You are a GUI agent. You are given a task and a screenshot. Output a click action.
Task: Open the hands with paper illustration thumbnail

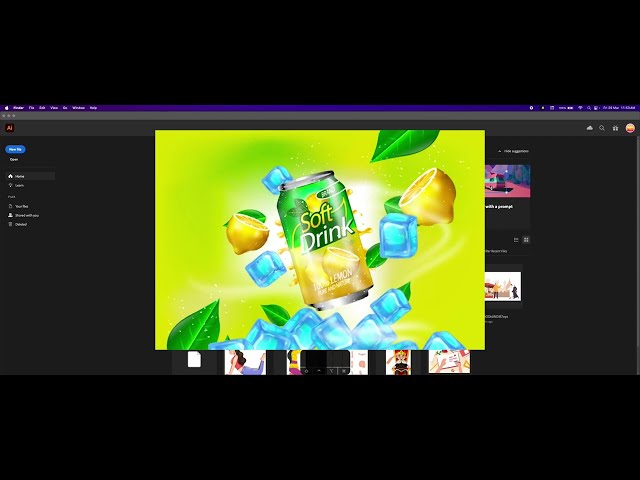[449, 362]
